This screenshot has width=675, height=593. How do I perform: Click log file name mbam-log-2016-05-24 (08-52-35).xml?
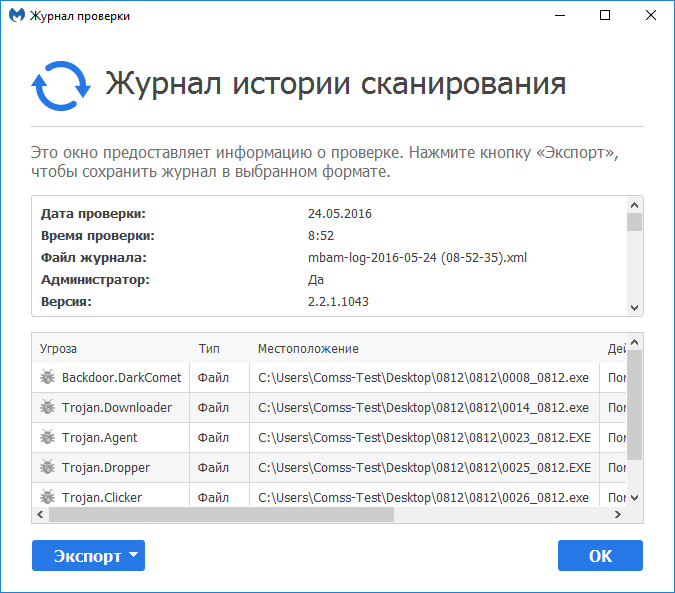pos(417,257)
